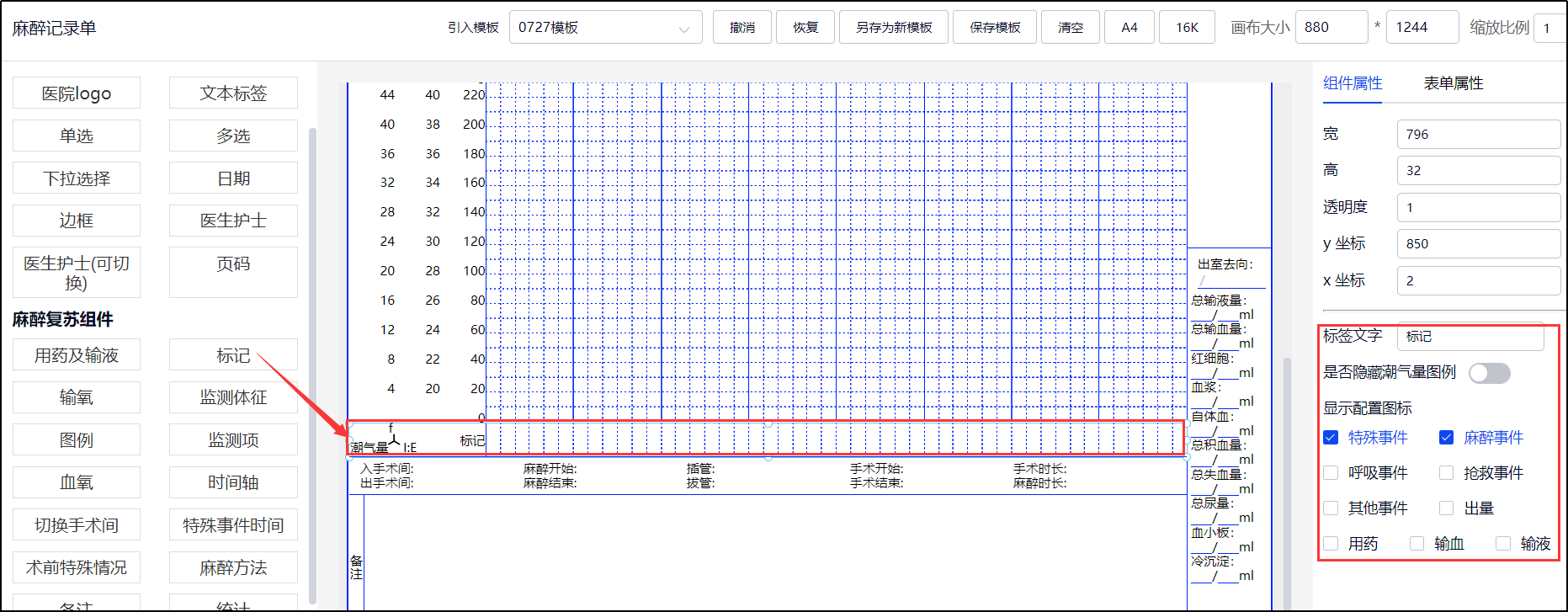This screenshot has width=1568, height=612.
Task: Check the 用药 checkbox
Action: (x=1331, y=544)
